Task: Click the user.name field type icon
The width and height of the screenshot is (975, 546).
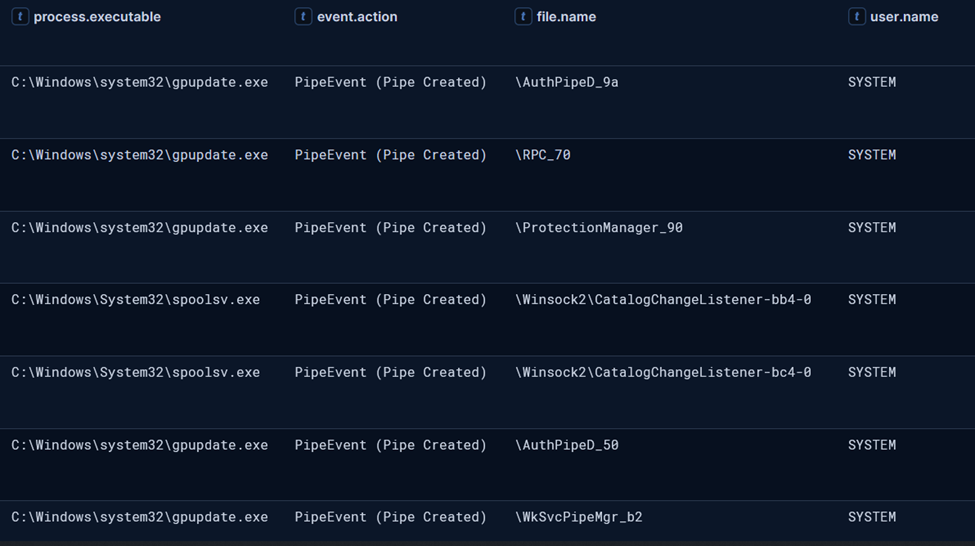Action: tap(856, 17)
